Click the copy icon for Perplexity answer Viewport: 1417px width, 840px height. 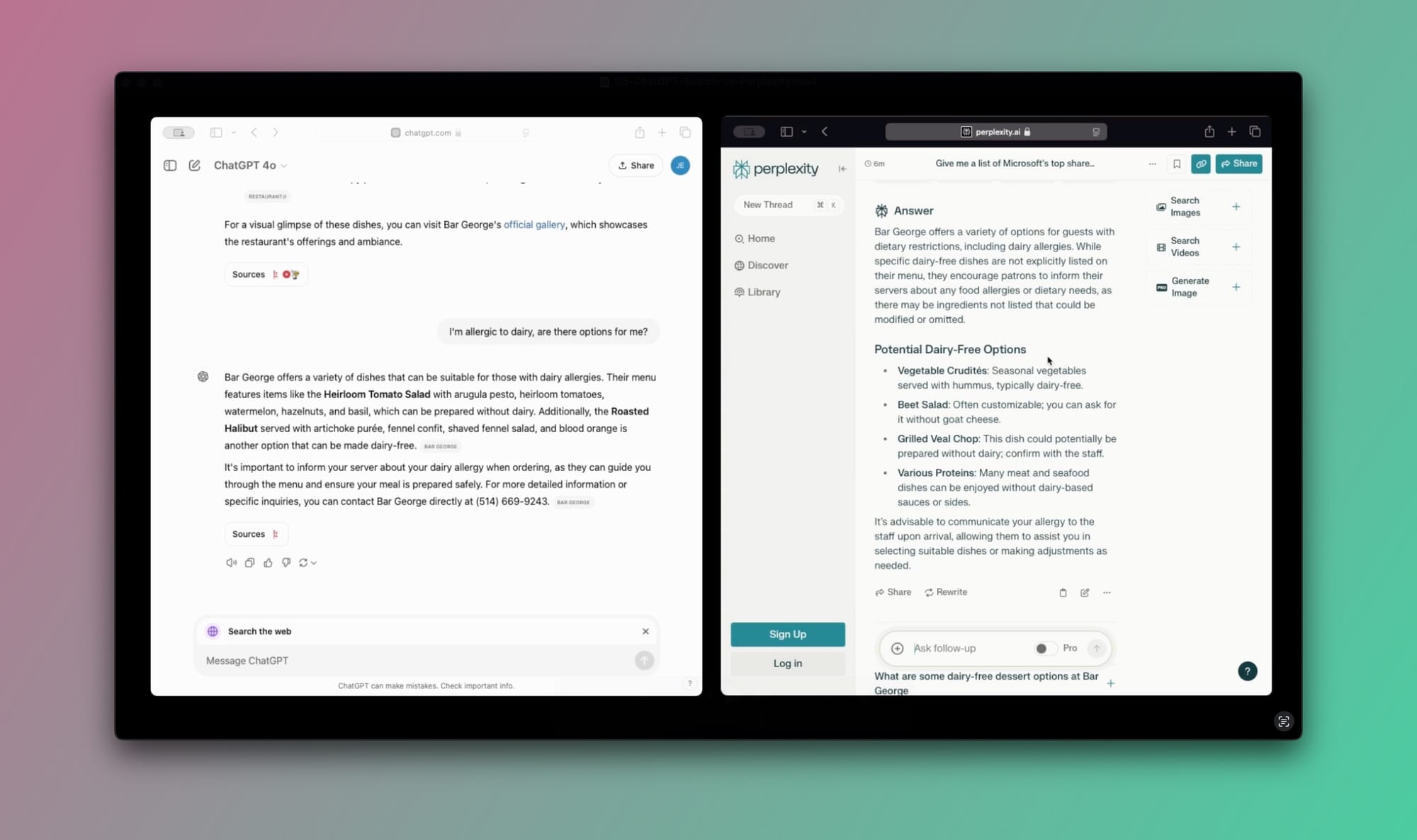click(1062, 592)
